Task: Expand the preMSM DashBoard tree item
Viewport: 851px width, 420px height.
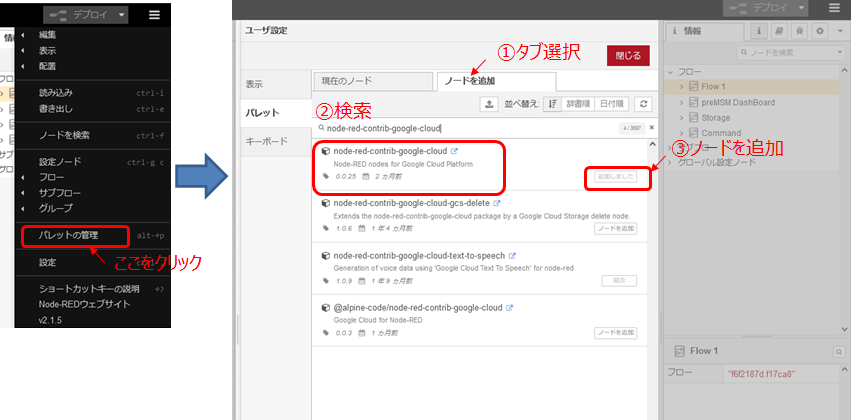Action: [681, 102]
